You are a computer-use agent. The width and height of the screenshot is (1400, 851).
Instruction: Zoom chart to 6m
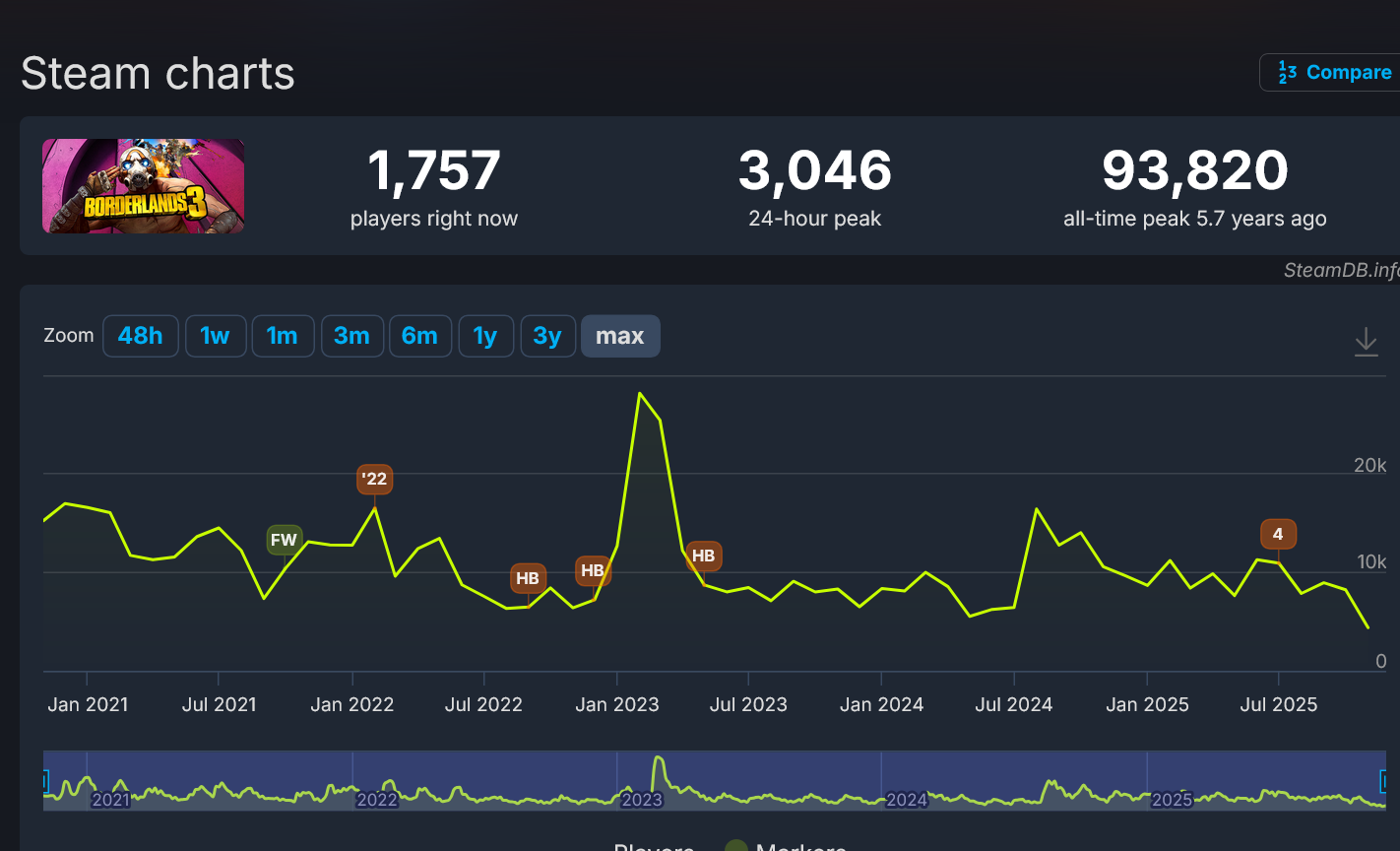coord(419,336)
